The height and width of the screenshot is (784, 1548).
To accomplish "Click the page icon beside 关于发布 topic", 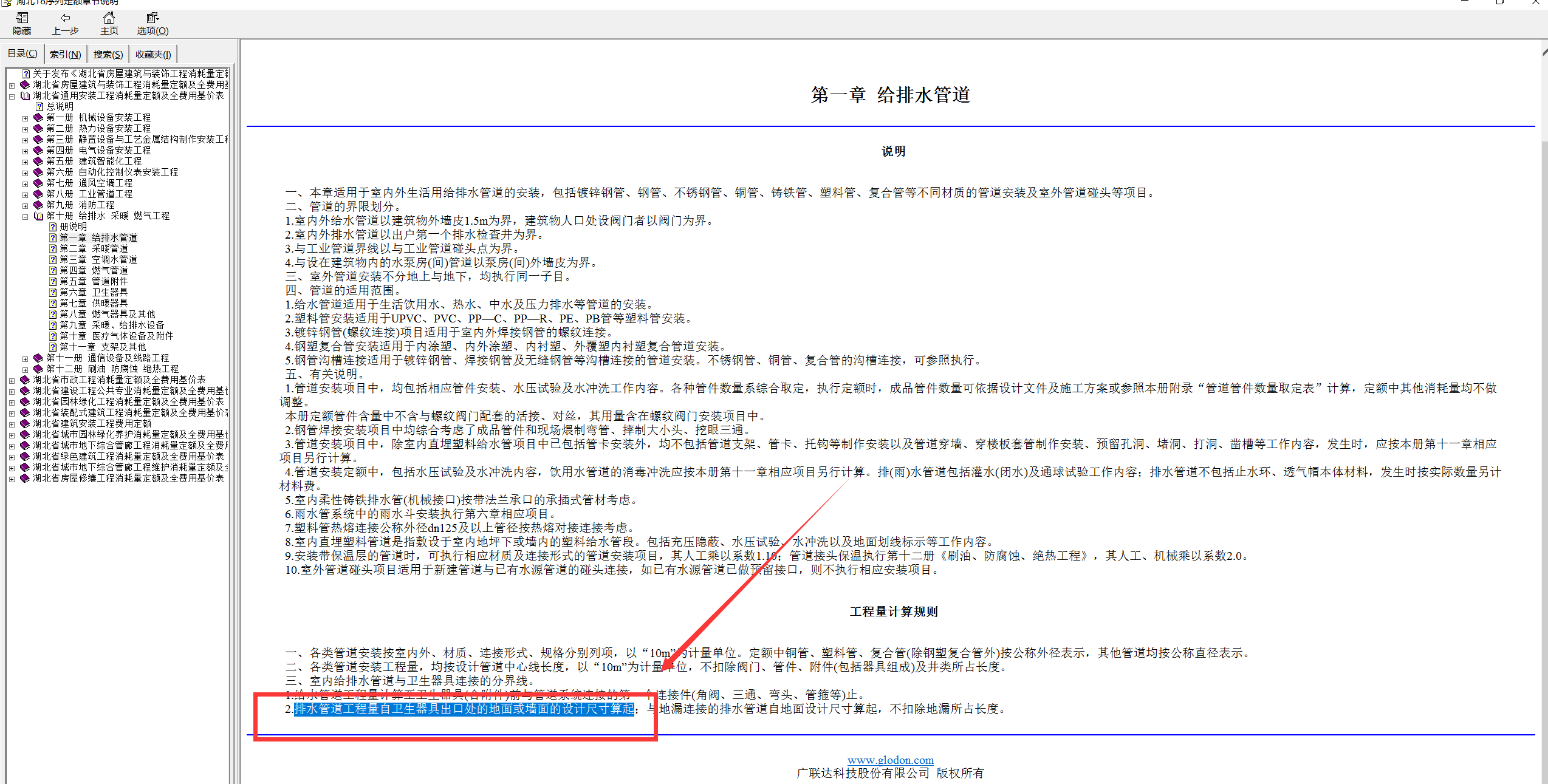I will pyautogui.click(x=26, y=73).
